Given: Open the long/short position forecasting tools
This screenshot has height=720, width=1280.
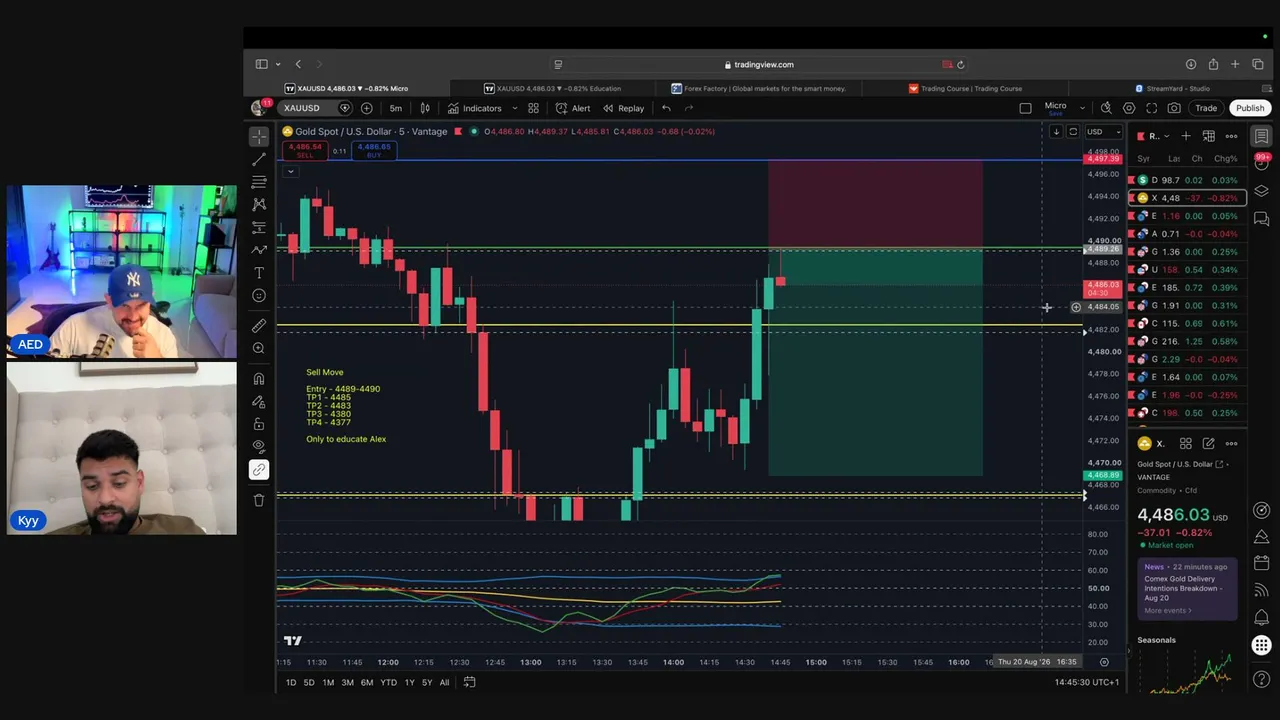Looking at the screenshot, I should tap(259, 227).
